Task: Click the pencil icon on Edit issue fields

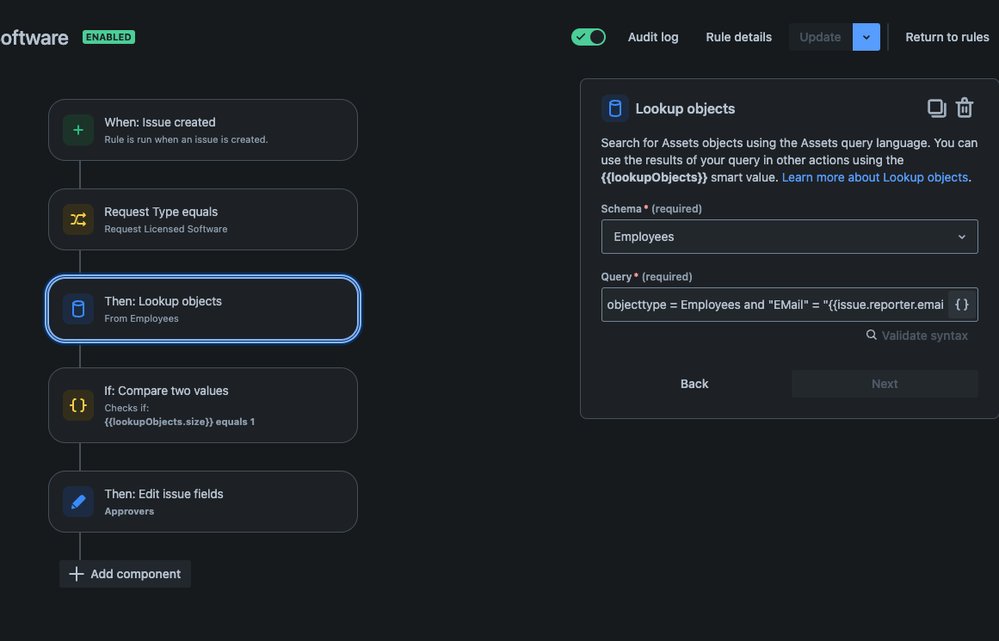Action: tap(78, 502)
